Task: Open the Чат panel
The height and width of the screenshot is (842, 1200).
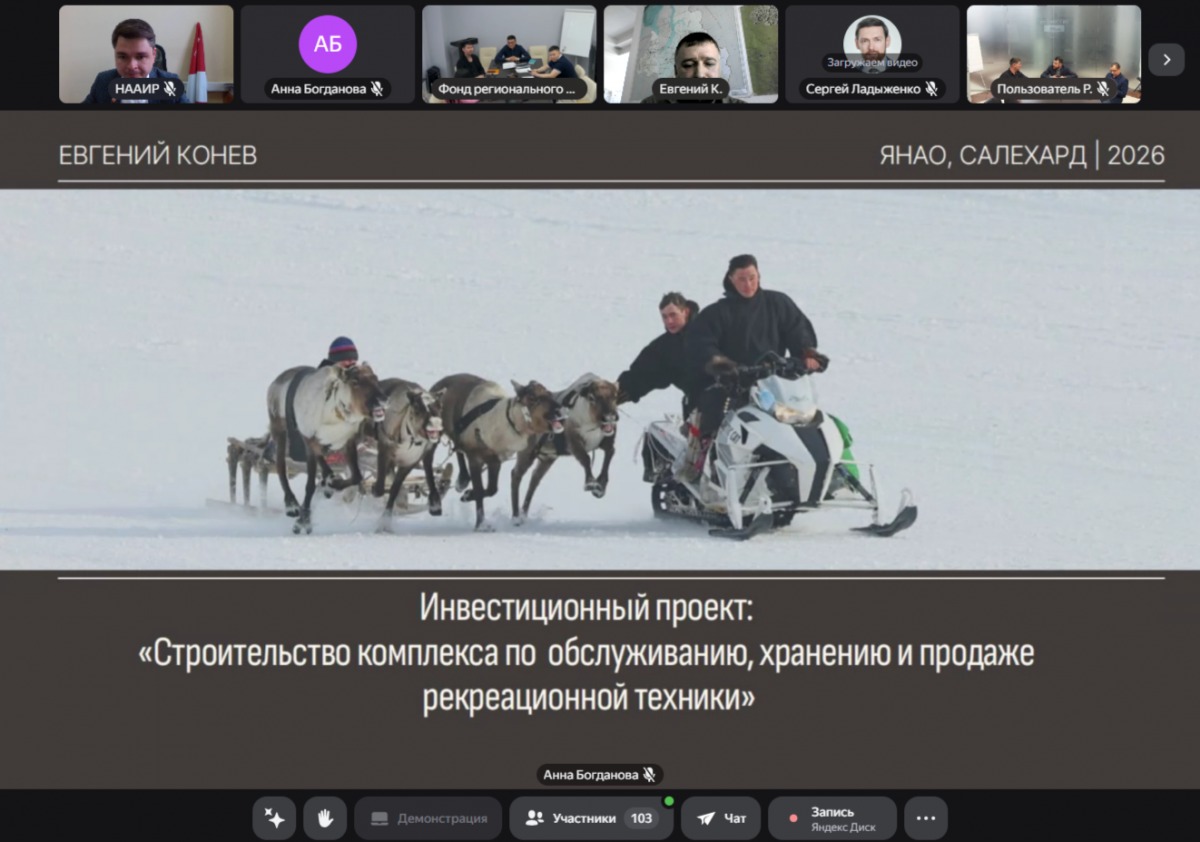Action: pos(721,818)
